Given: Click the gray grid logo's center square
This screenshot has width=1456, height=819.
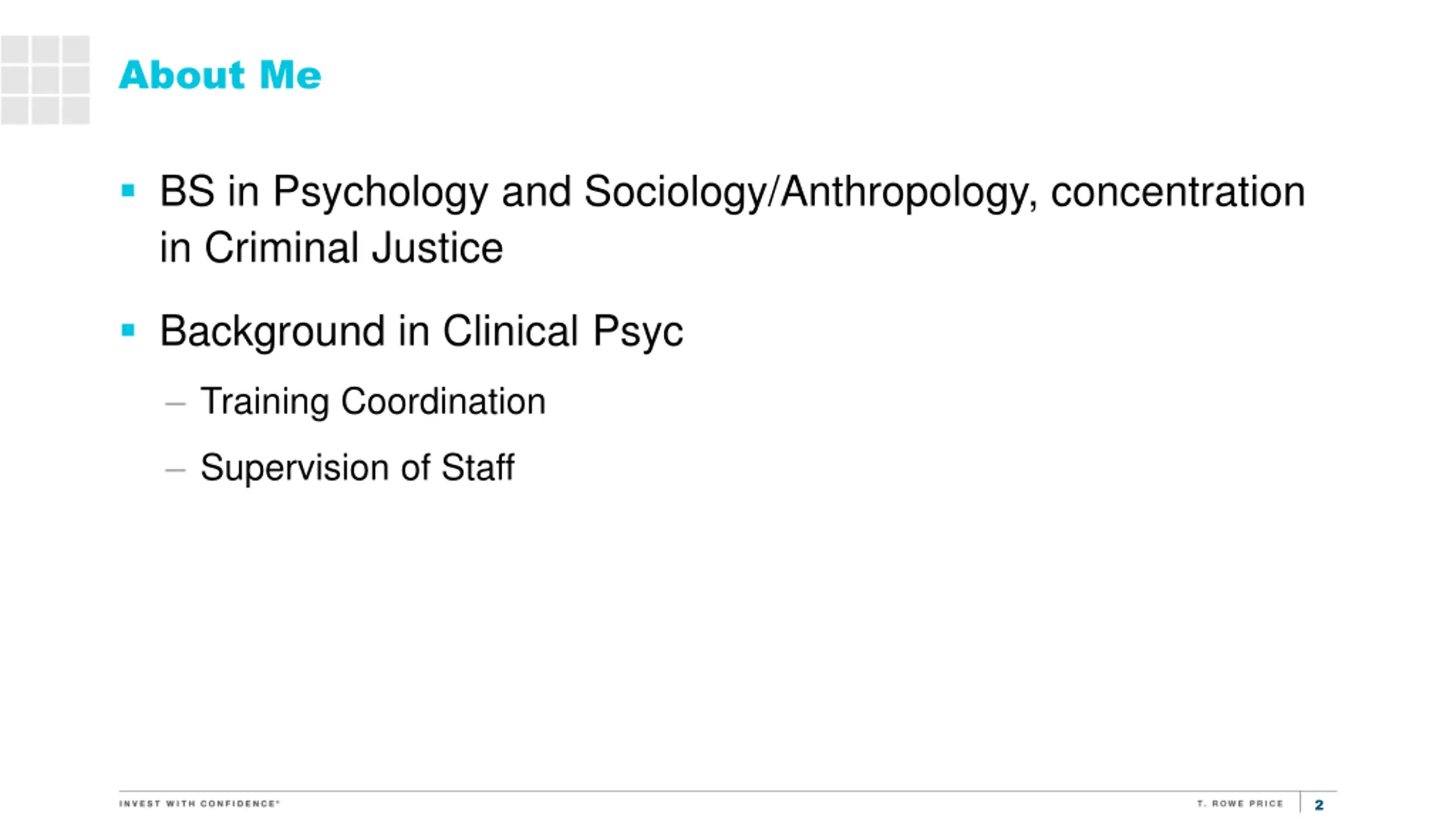Looking at the screenshot, I should [45, 80].
